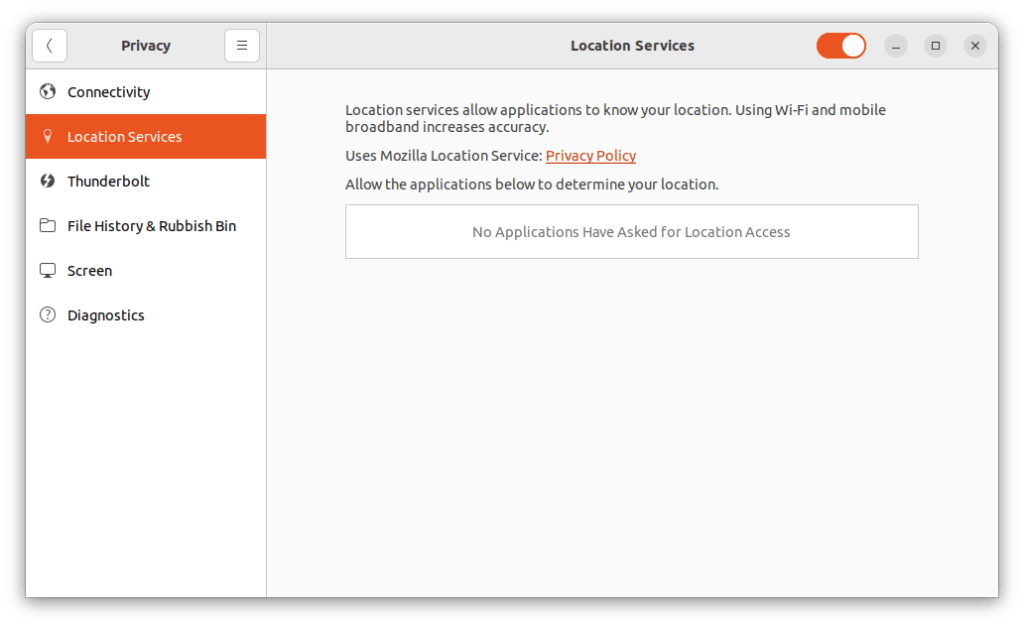1024x626 pixels.
Task: Click the File History folder icon
Action: [x=48, y=225]
